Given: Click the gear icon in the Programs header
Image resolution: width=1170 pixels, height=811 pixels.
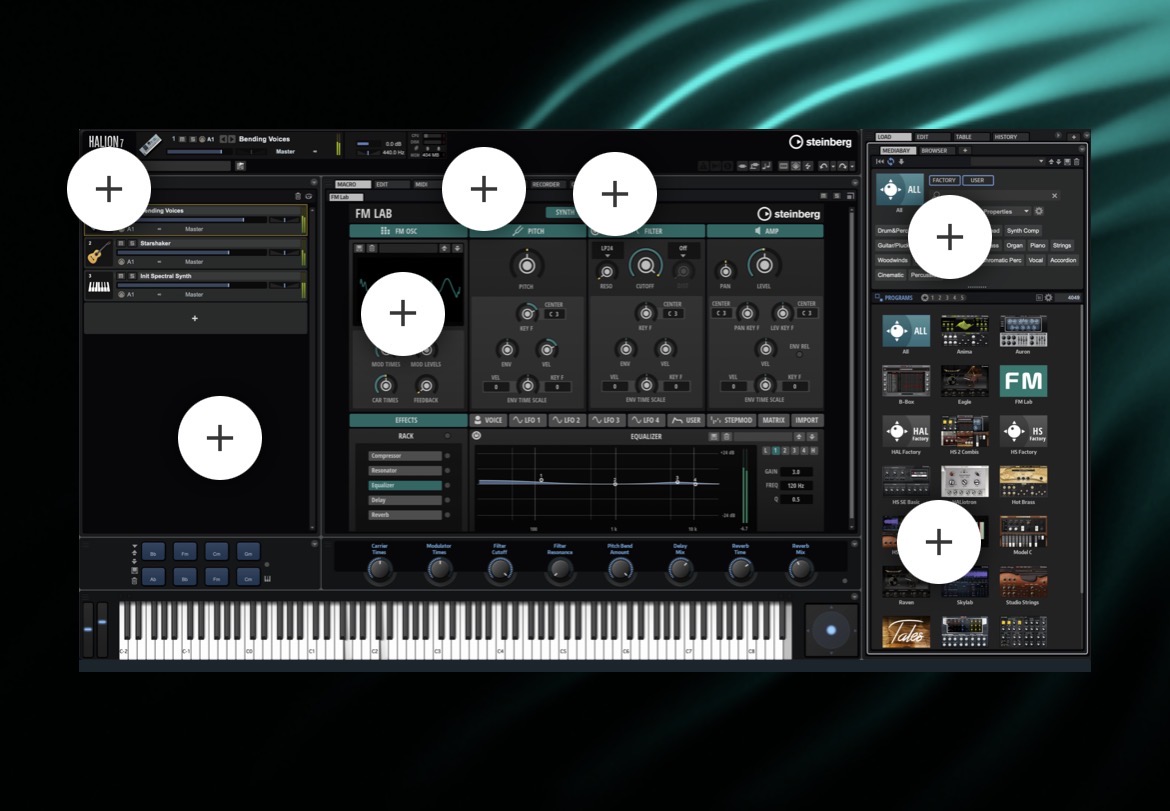Looking at the screenshot, I should pos(1048,298).
